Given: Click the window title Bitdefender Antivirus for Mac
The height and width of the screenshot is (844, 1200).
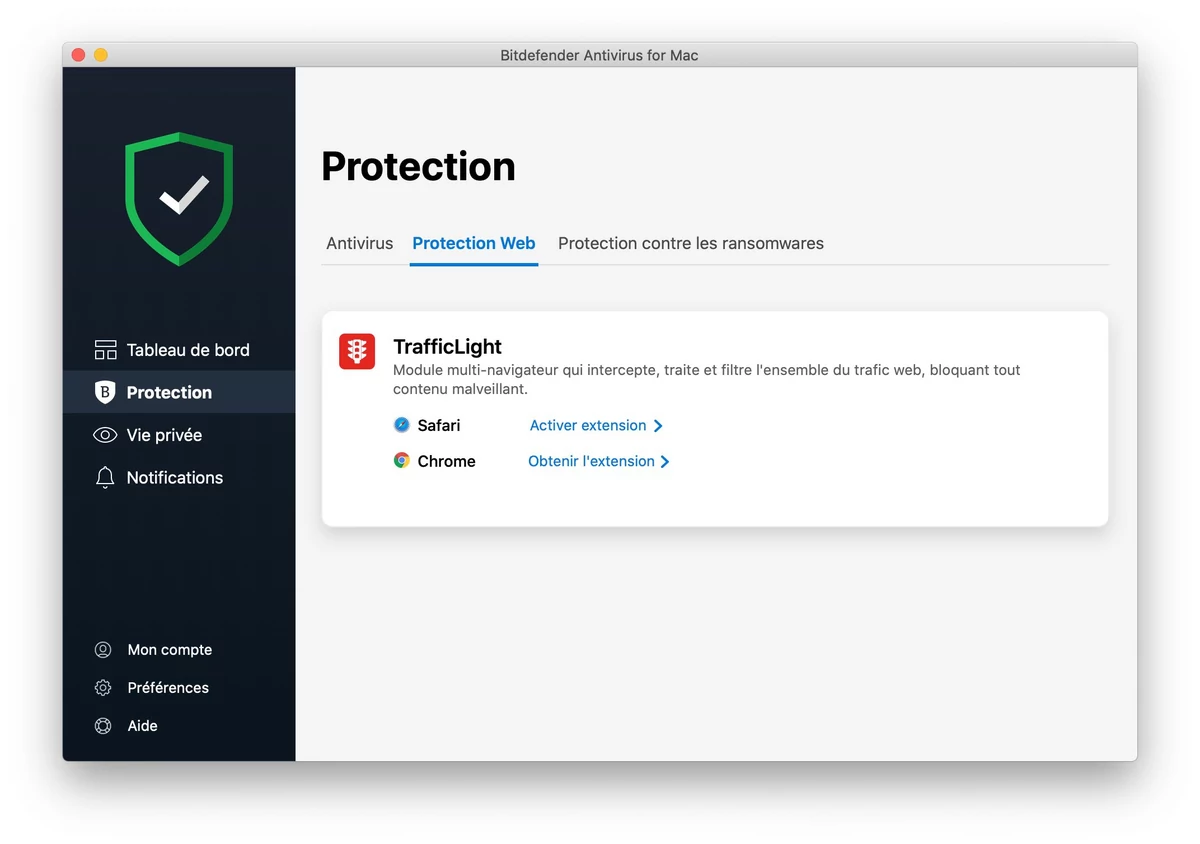Looking at the screenshot, I should pos(599,55).
